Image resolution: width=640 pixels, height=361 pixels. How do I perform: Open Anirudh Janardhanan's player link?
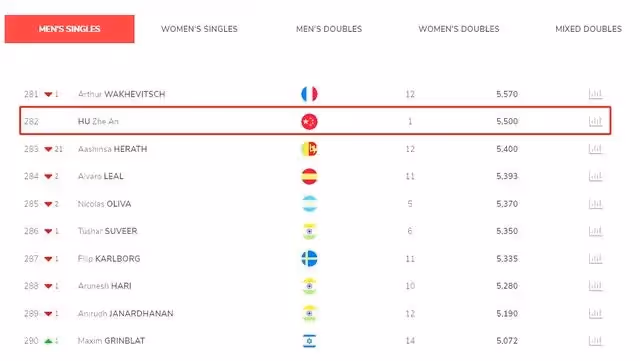click(125, 313)
